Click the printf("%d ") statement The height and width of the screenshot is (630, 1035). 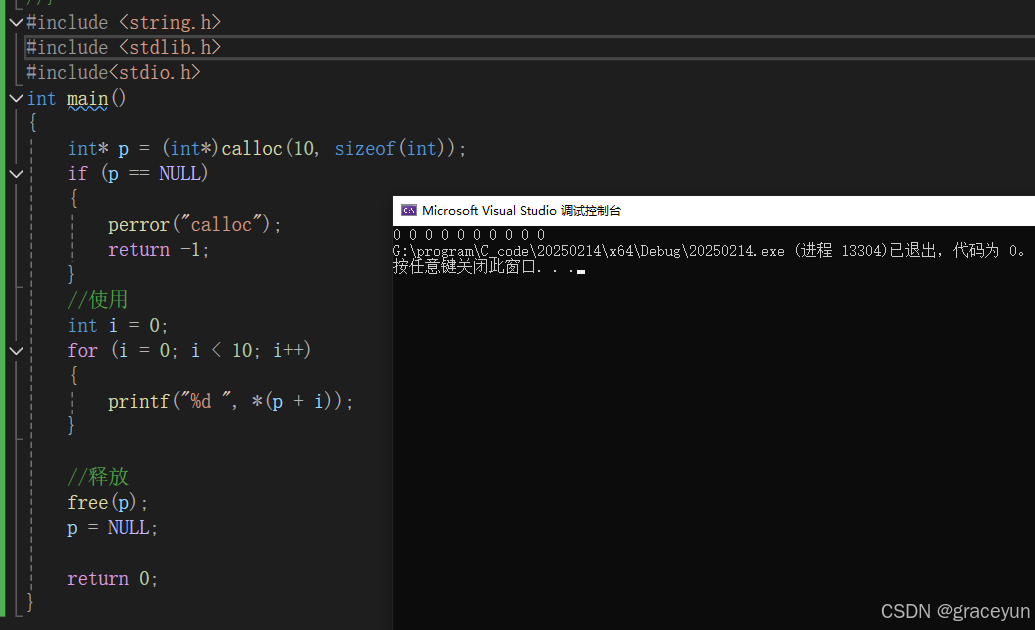coord(230,402)
